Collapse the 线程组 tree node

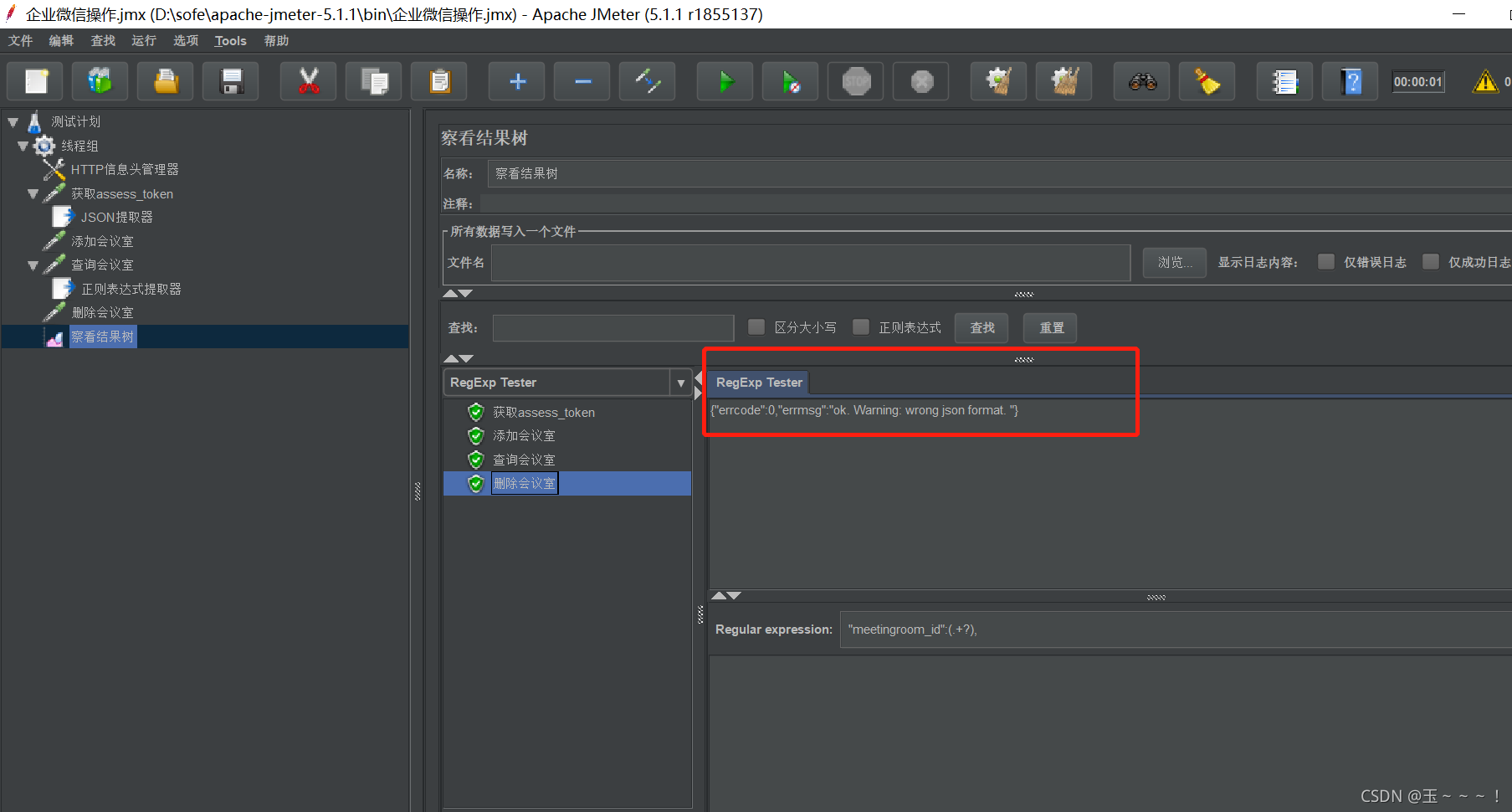click(x=23, y=146)
